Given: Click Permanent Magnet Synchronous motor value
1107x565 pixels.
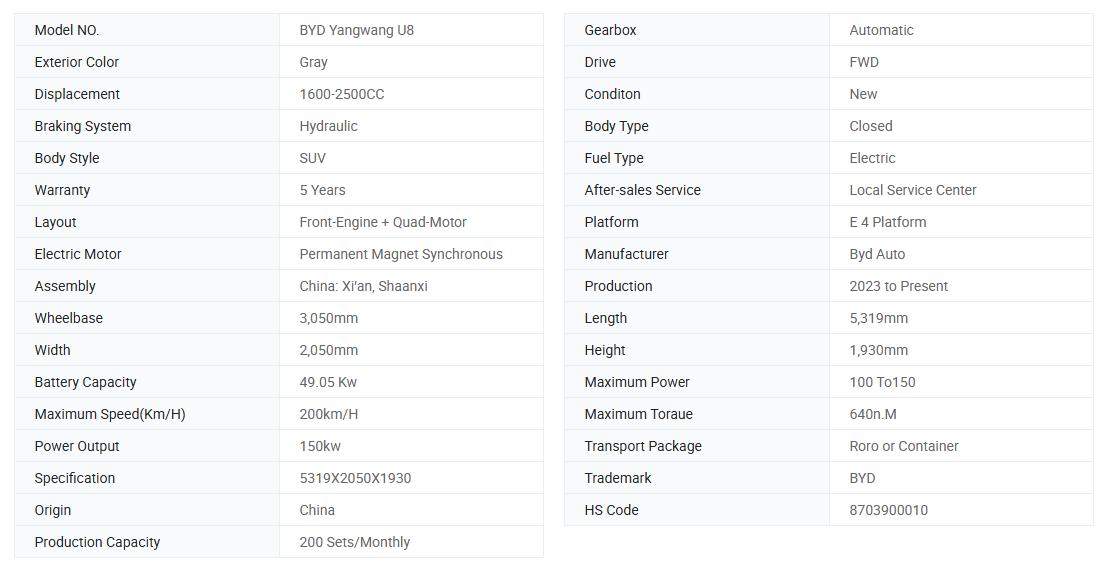Looking at the screenshot, I should [x=401, y=254].
